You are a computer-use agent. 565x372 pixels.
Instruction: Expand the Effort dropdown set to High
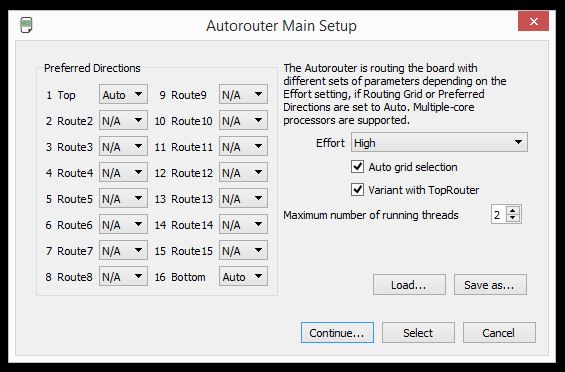(x=439, y=142)
